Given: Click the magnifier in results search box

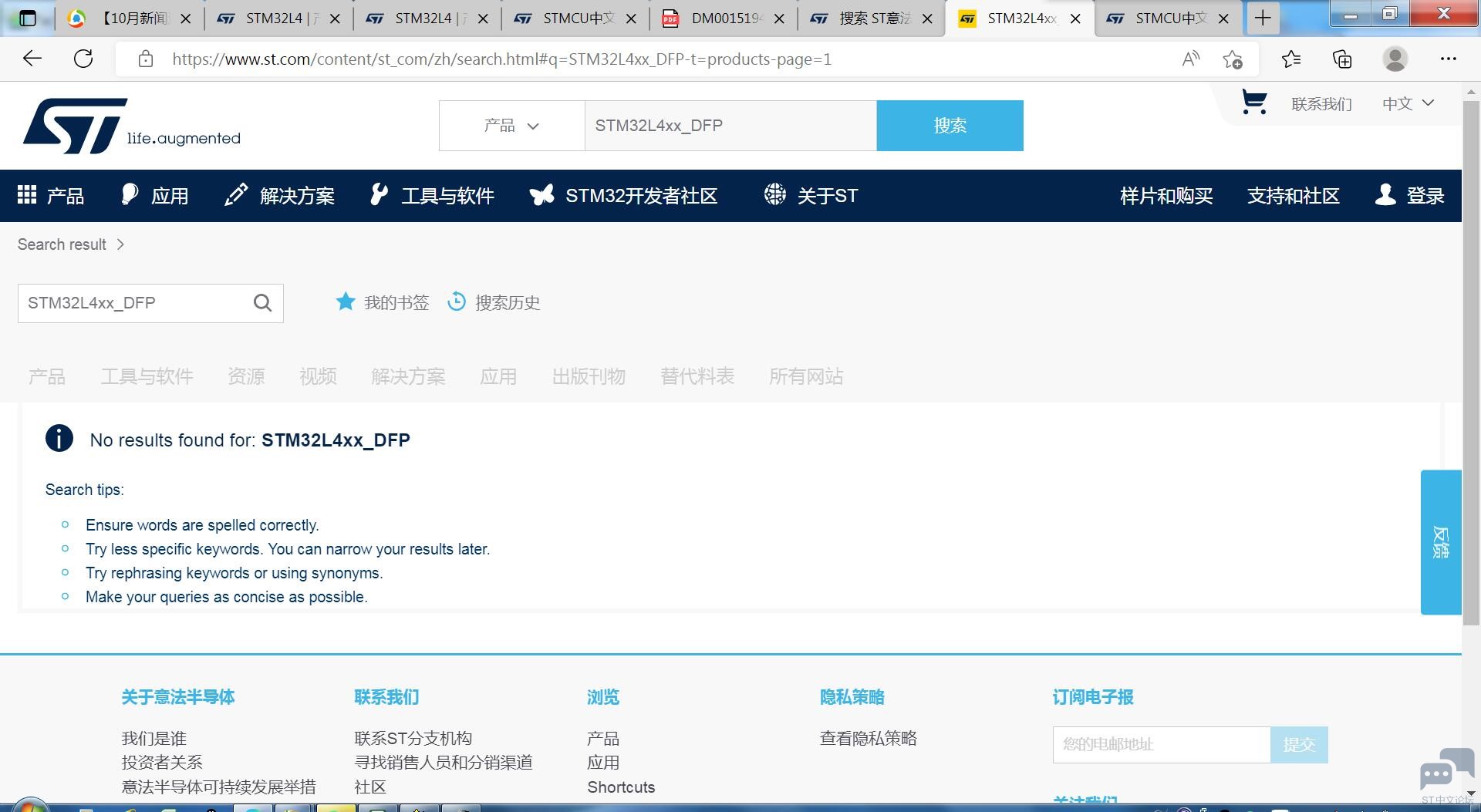Looking at the screenshot, I should pyautogui.click(x=262, y=303).
